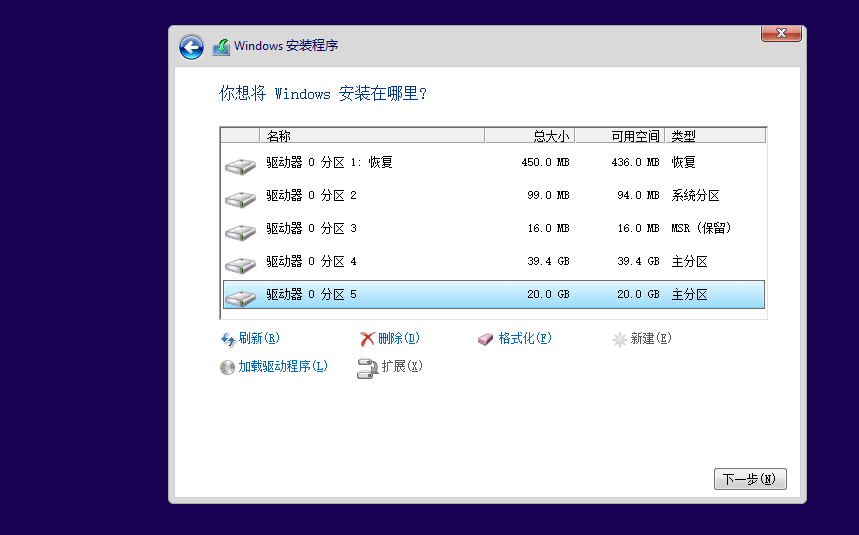Click drive icon for partition 1 恢复
This screenshot has height=535, width=859.
click(x=240, y=166)
